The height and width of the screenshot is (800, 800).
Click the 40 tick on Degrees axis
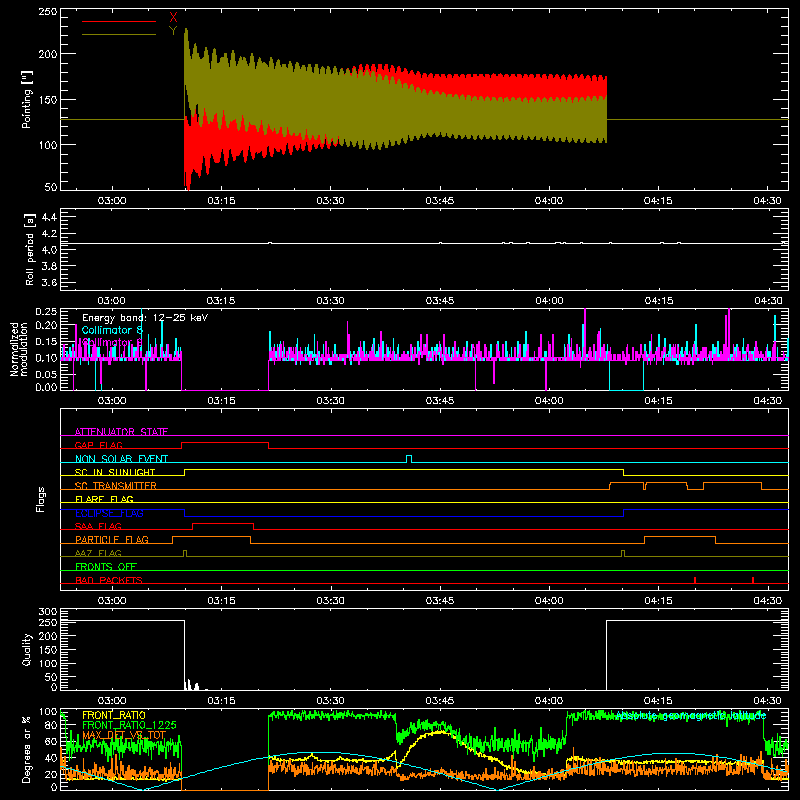51,758
